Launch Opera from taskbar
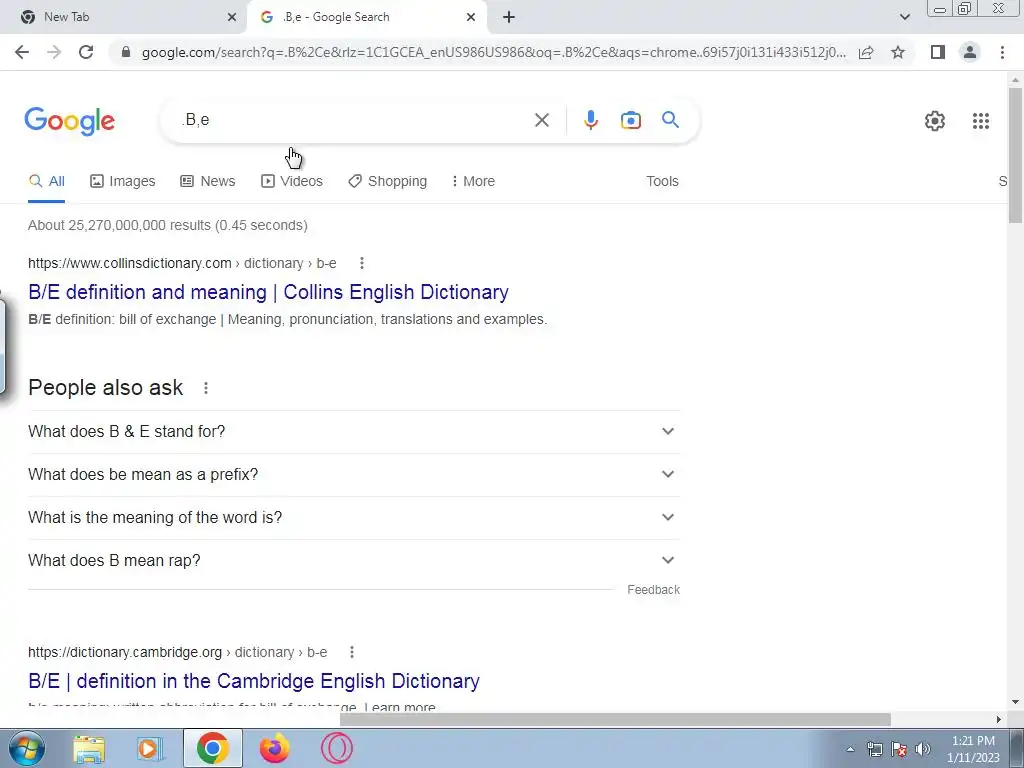1024x768 pixels. [337, 748]
